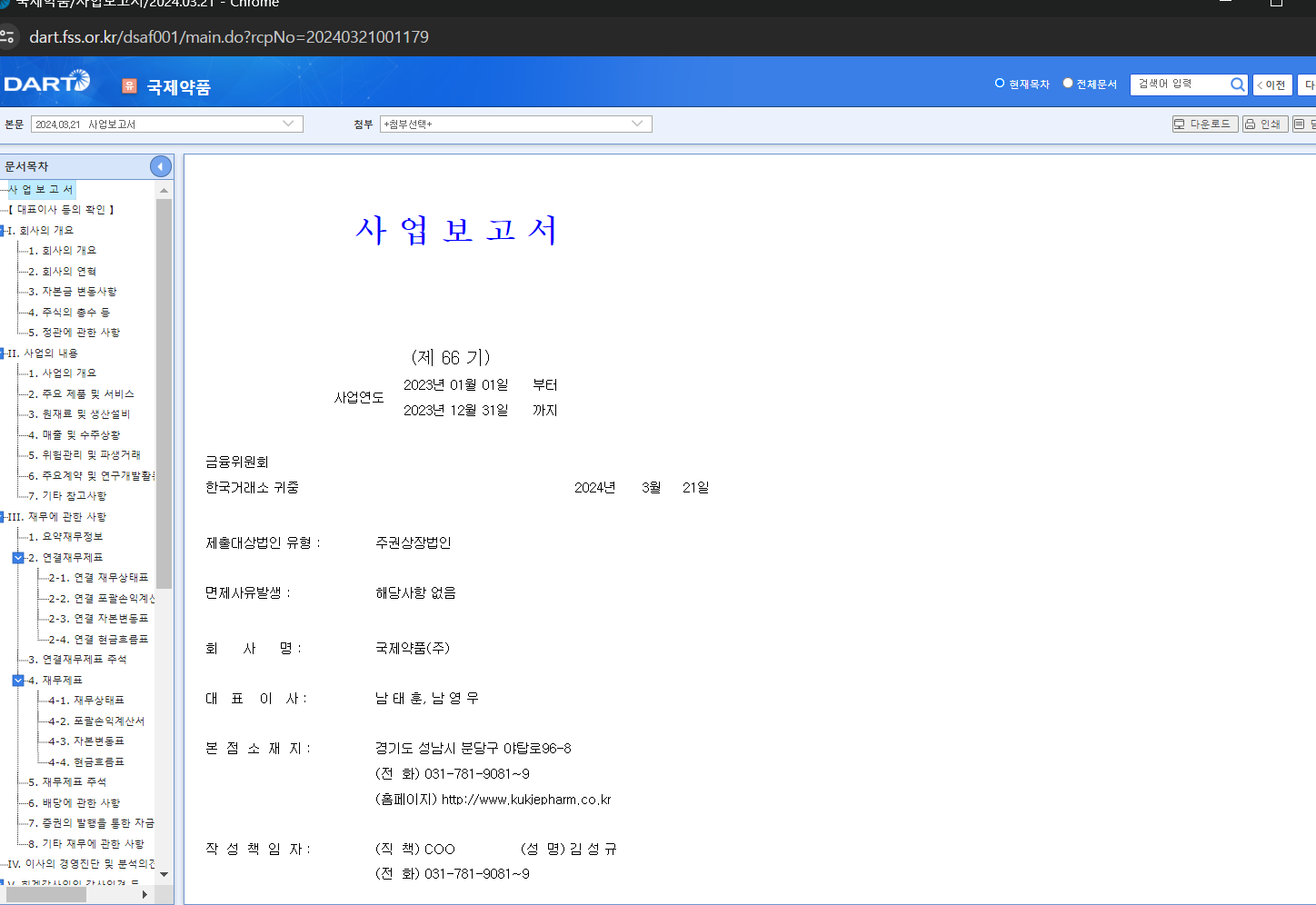
Task: Open 1. 회사의 개요 tree item
Action: (62, 251)
